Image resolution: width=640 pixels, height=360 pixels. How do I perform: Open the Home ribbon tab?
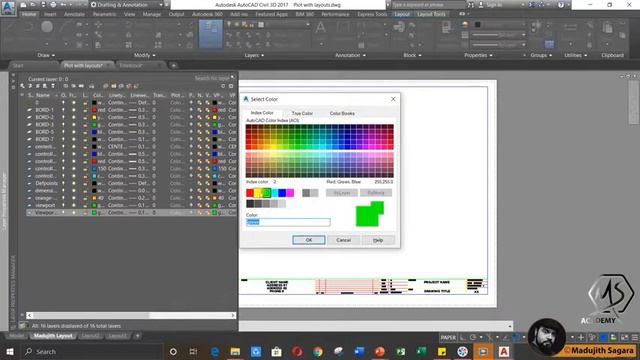click(29, 14)
